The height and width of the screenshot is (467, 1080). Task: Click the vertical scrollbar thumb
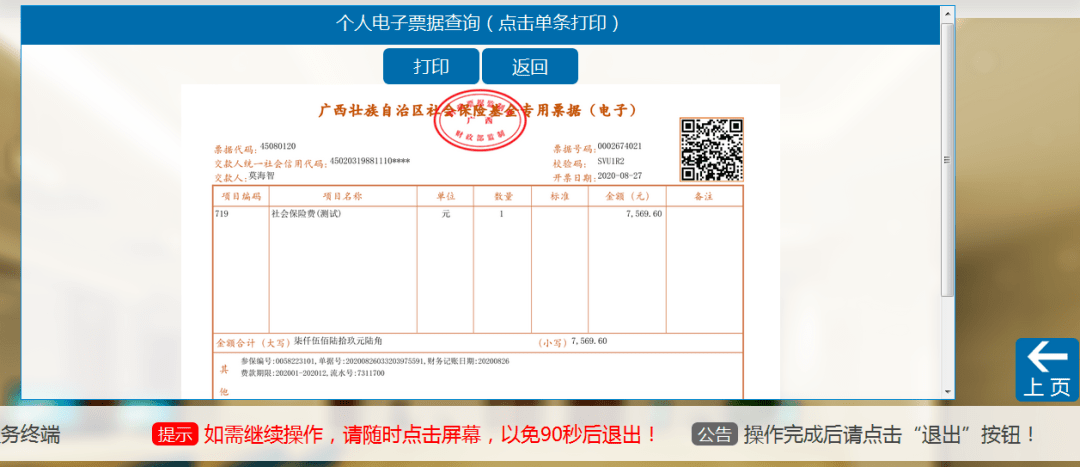click(x=948, y=160)
